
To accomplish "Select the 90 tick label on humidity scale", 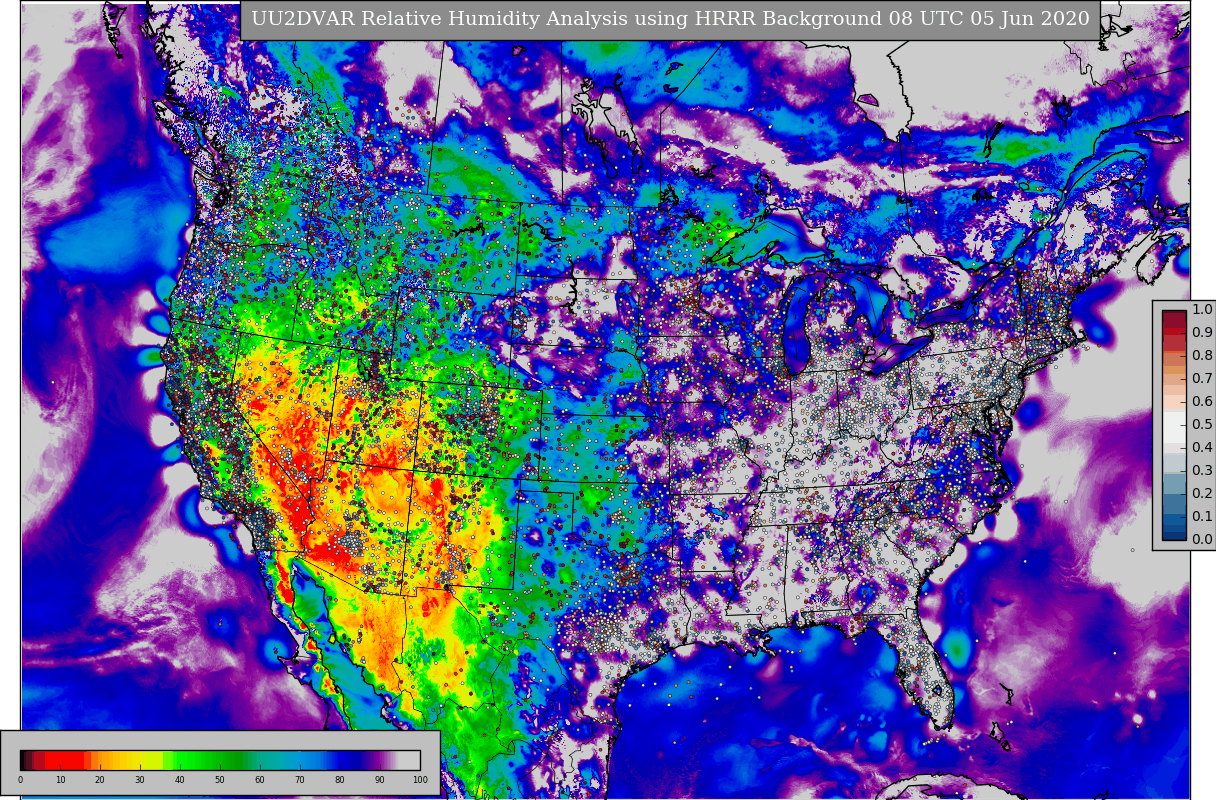I will (x=380, y=780).
